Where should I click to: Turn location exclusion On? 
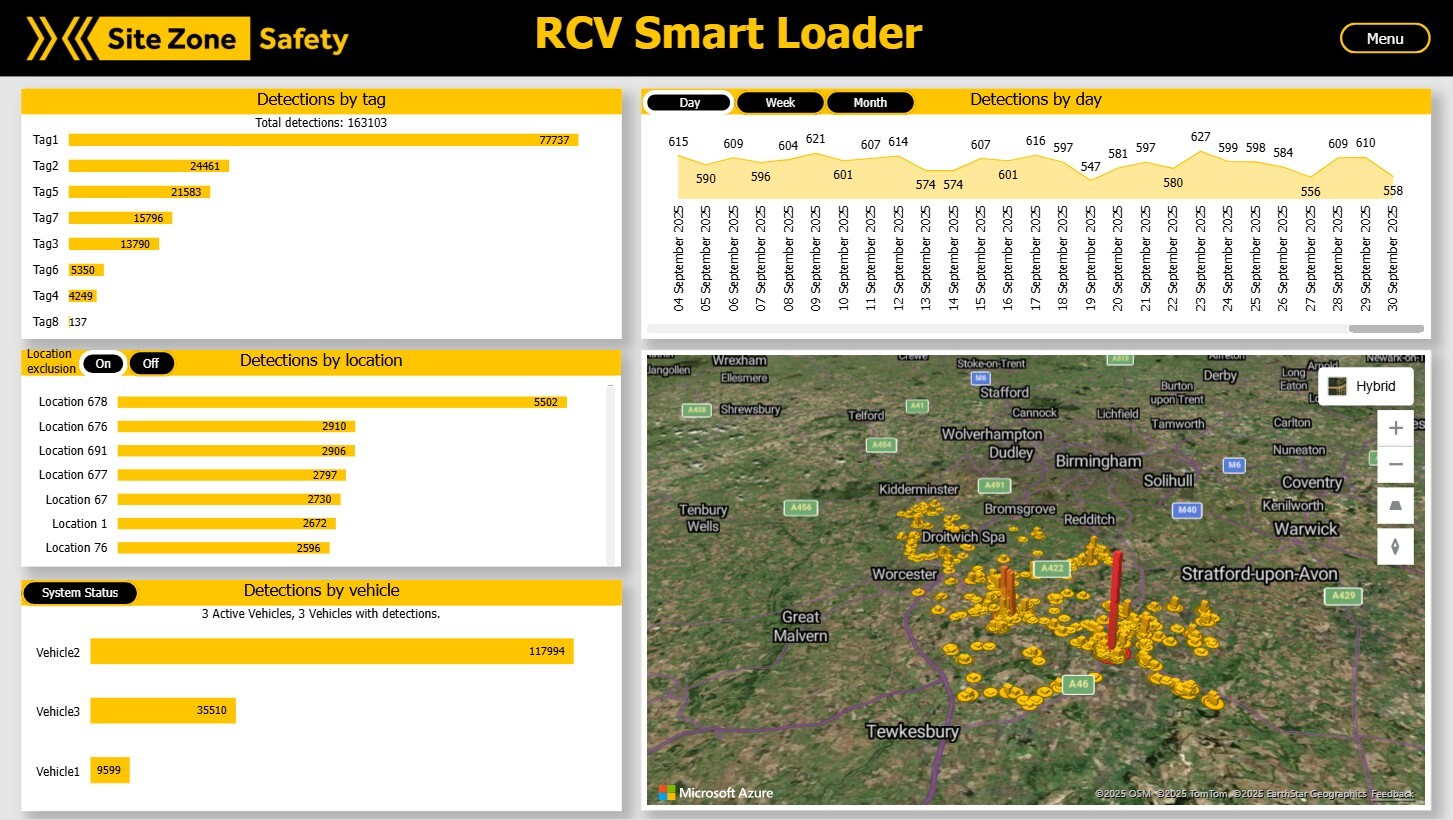click(x=103, y=363)
